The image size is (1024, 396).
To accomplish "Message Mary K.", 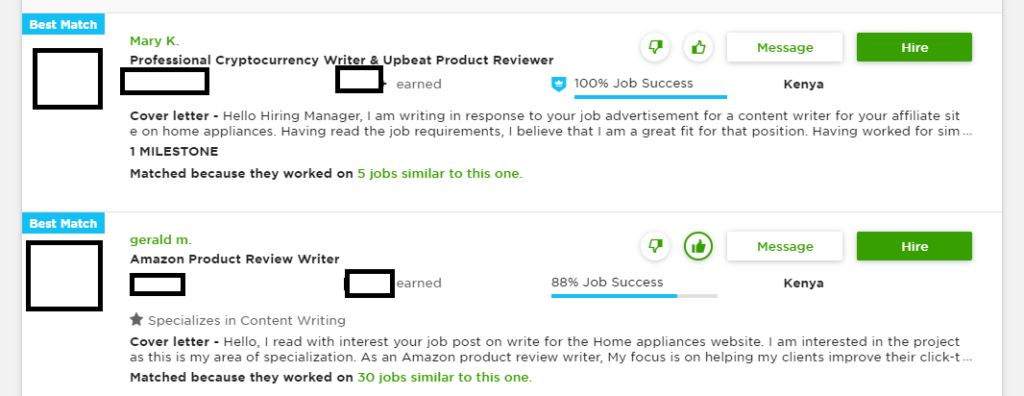I will click(x=785, y=48).
